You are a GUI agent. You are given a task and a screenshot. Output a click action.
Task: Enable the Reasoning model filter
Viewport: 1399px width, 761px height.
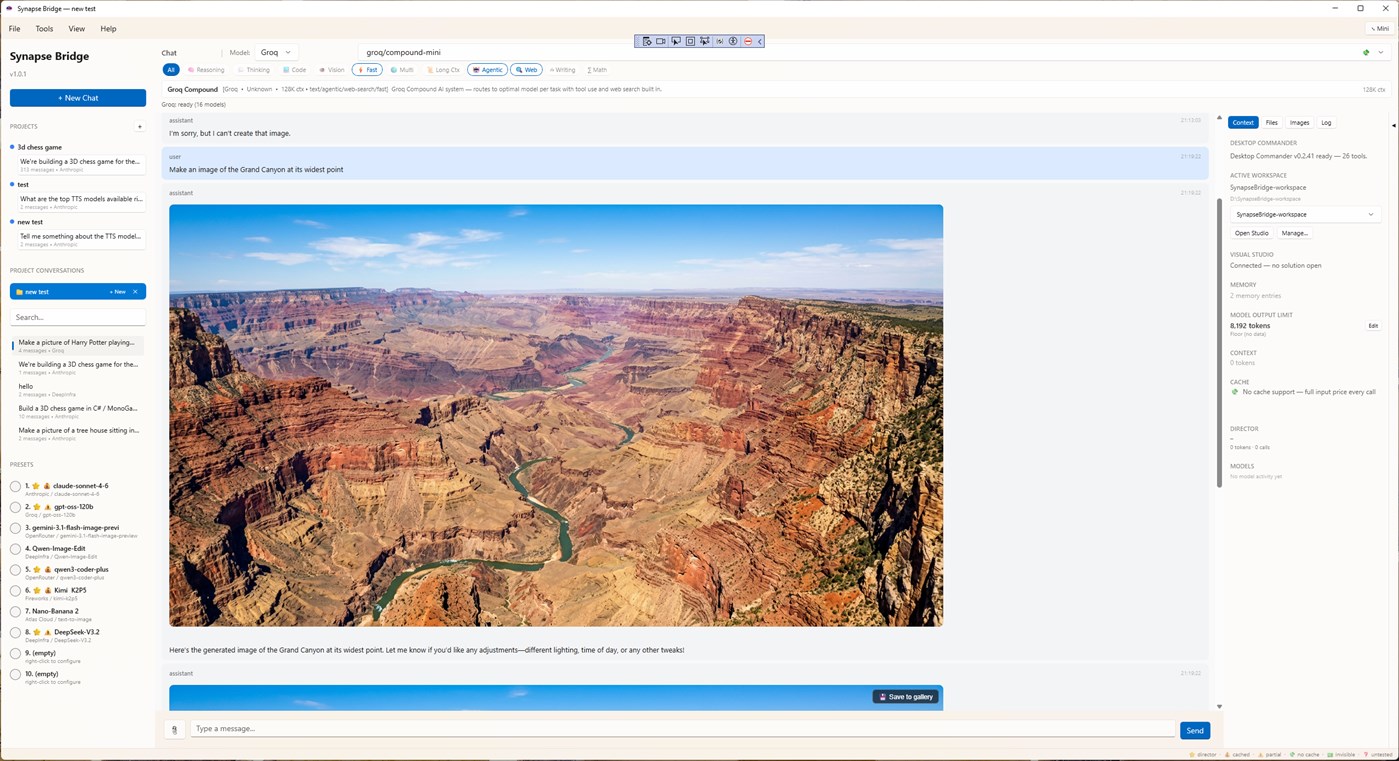[206, 70]
